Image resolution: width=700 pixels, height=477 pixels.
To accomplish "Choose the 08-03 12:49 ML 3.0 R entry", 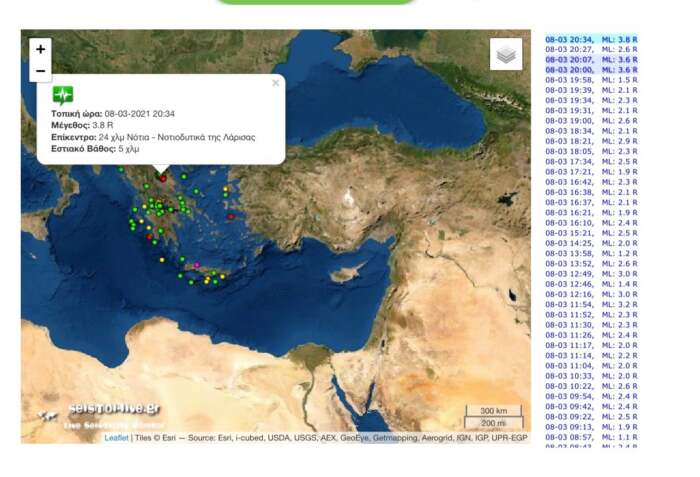I will pyautogui.click(x=590, y=274).
